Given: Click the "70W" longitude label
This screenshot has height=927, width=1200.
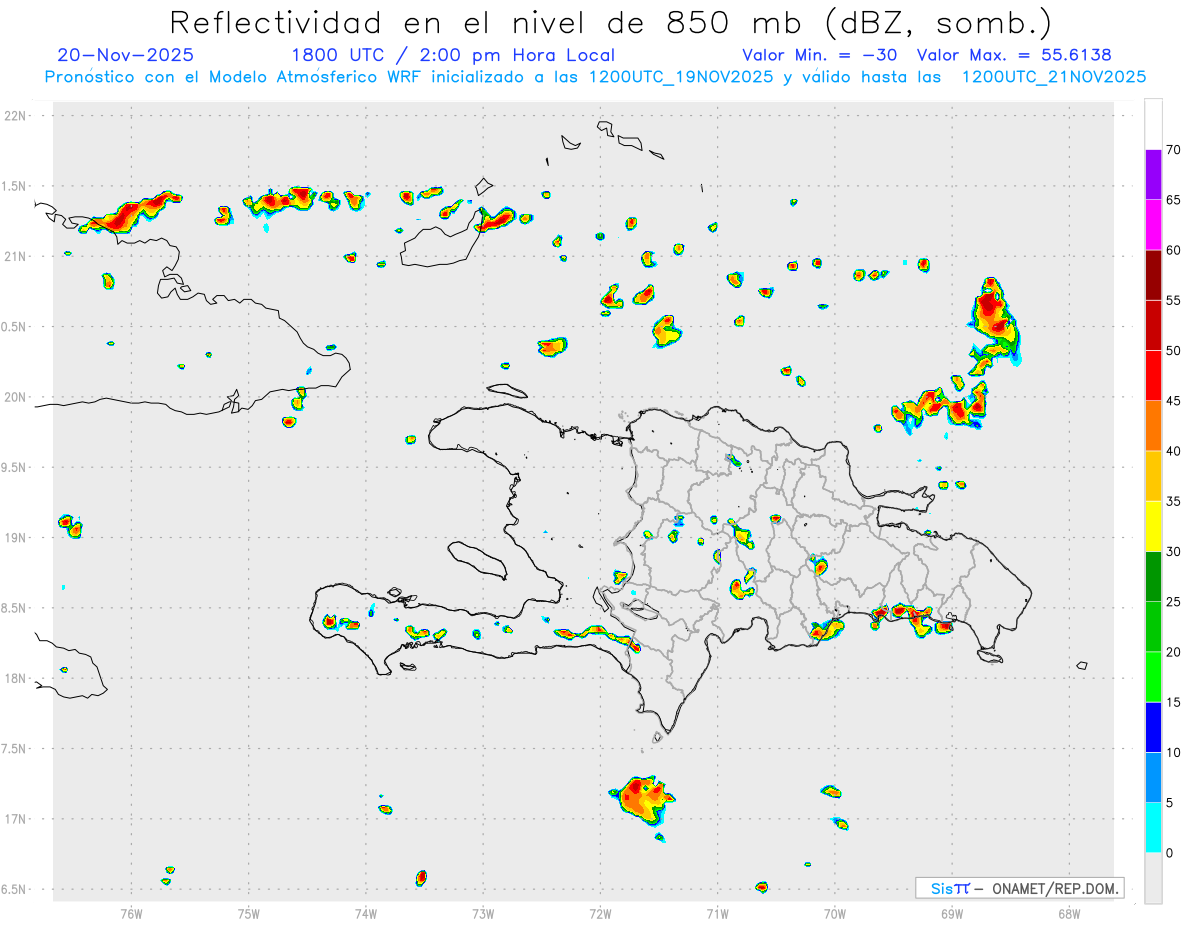Looking at the screenshot, I should coord(835,913).
